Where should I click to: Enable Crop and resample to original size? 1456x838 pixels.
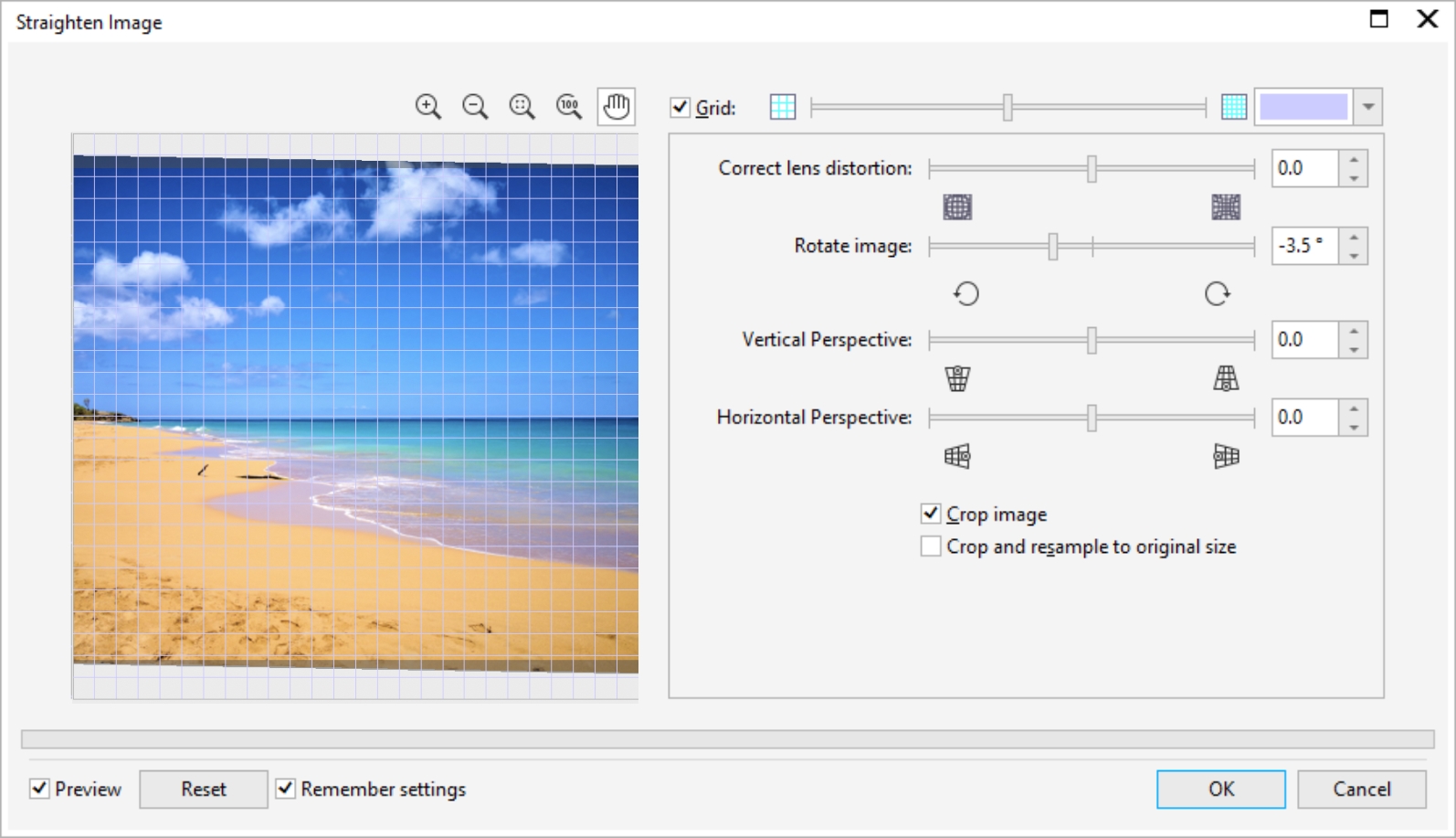coord(931,546)
